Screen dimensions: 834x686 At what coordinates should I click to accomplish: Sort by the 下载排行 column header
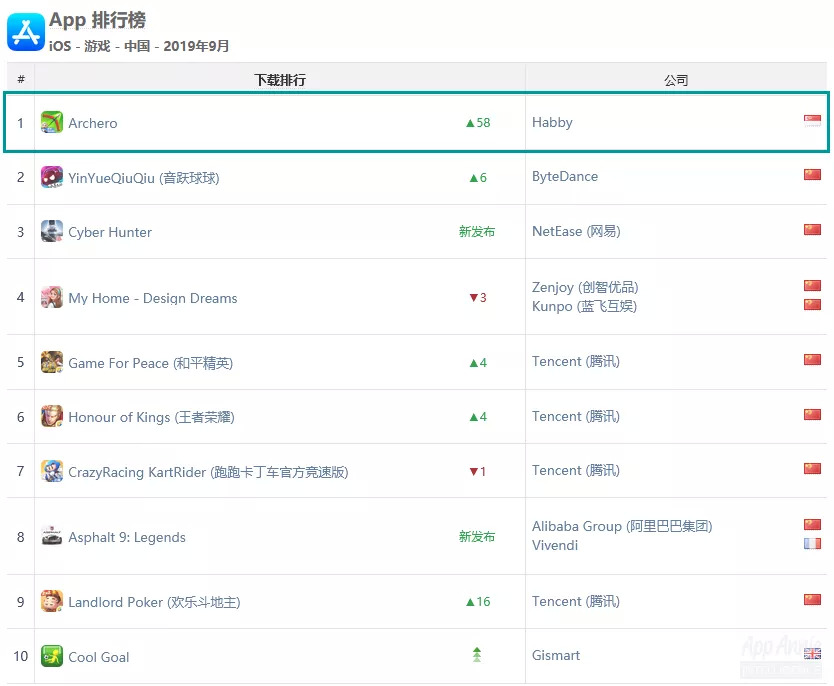[280, 80]
